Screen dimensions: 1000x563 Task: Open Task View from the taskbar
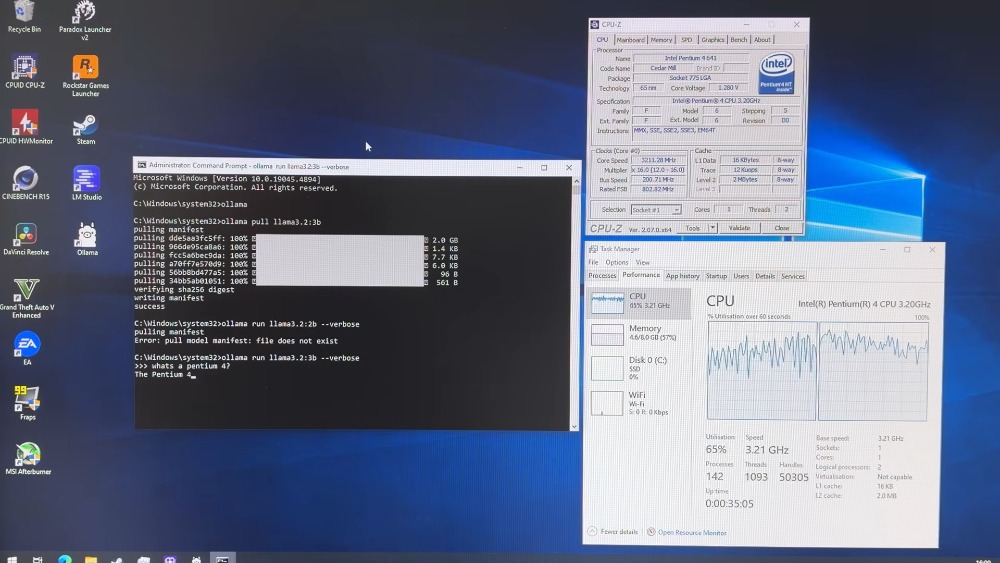point(38,559)
